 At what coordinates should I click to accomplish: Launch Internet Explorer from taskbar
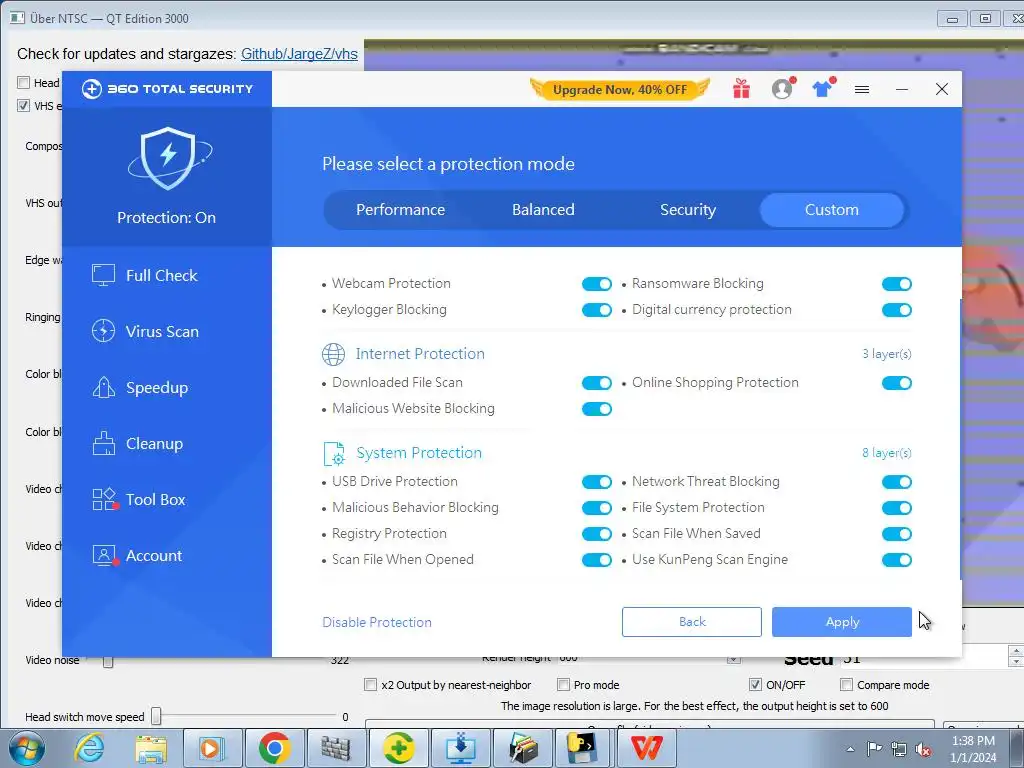89,748
